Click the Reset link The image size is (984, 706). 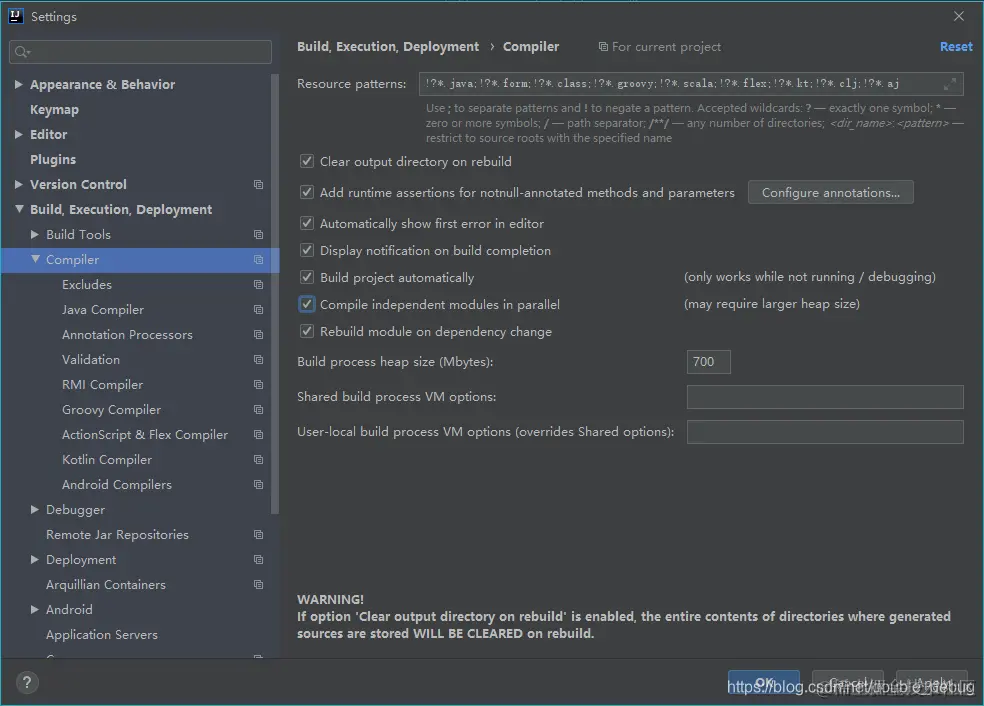(956, 46)
